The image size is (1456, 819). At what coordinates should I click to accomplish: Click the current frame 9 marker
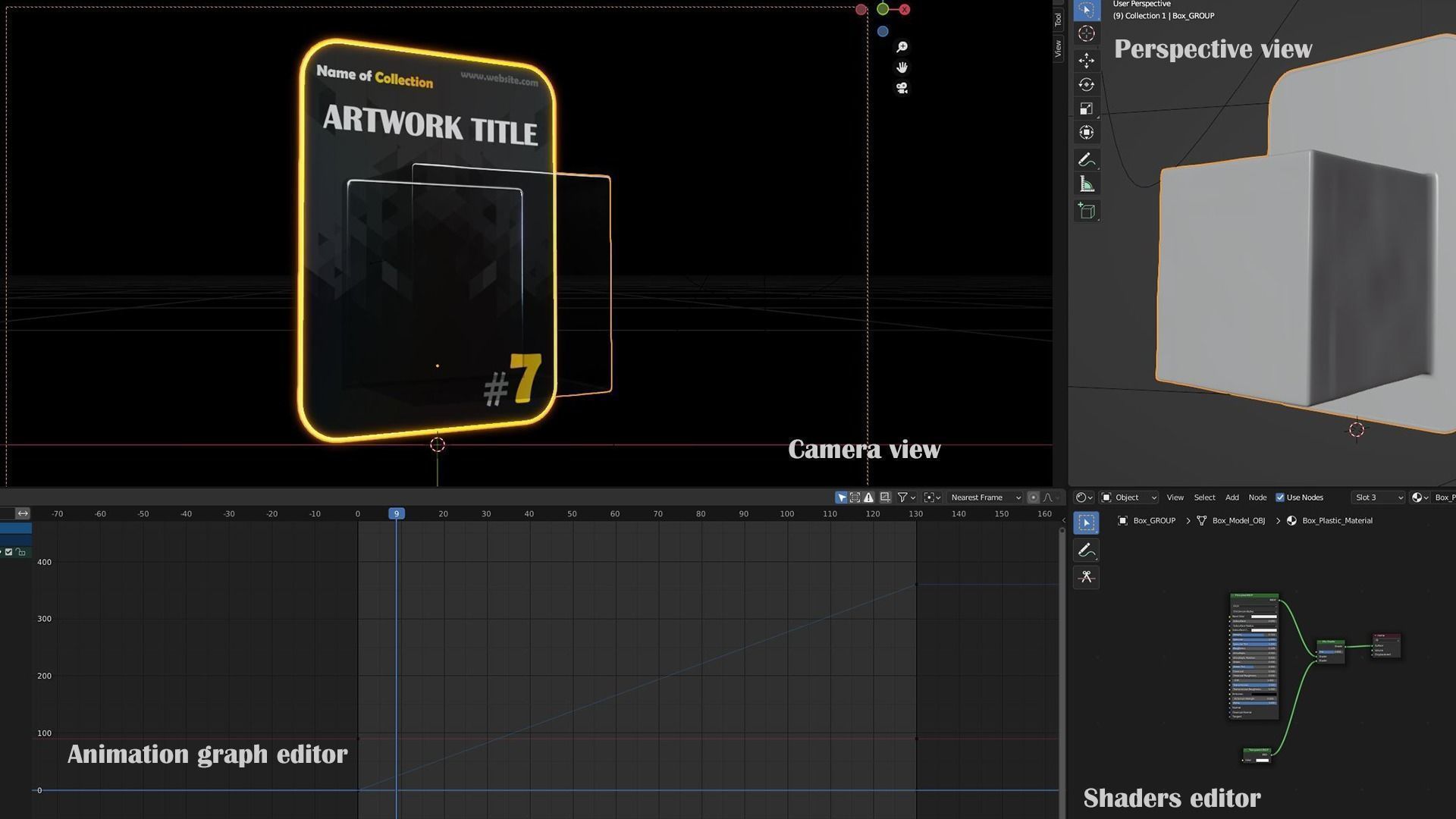(396, 514)
